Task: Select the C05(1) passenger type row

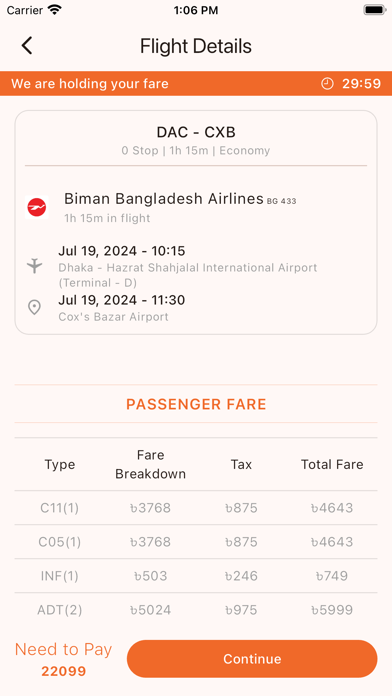Action: 196,542
